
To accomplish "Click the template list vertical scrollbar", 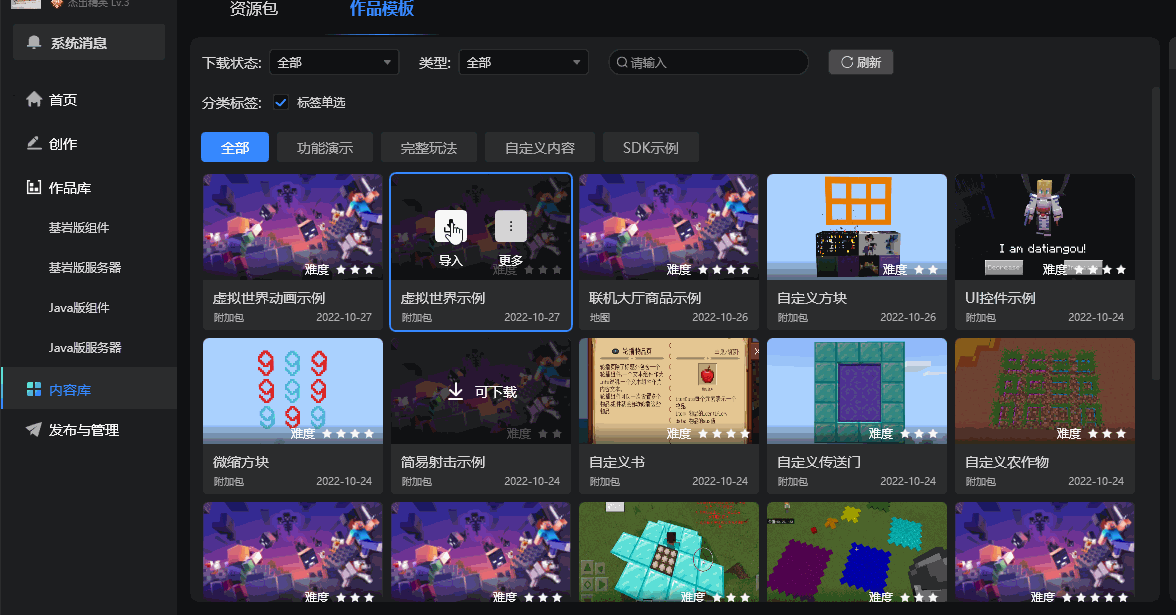I will click(1155, 232).
